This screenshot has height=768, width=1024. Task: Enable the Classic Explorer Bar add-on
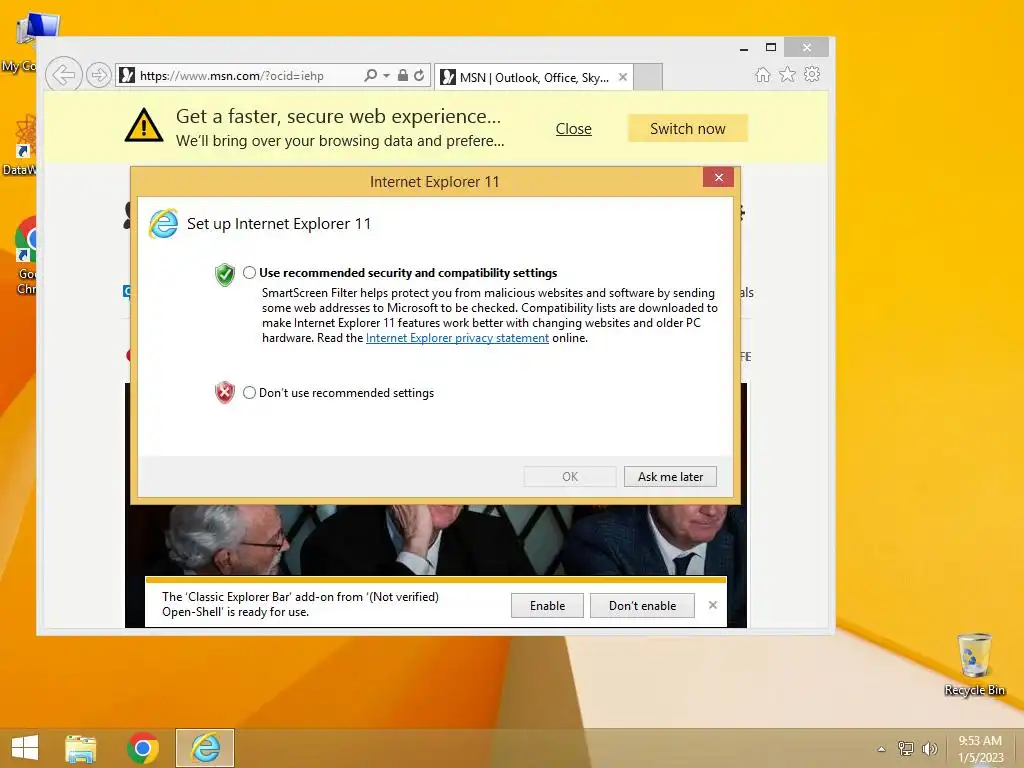[x=547, y=605]
